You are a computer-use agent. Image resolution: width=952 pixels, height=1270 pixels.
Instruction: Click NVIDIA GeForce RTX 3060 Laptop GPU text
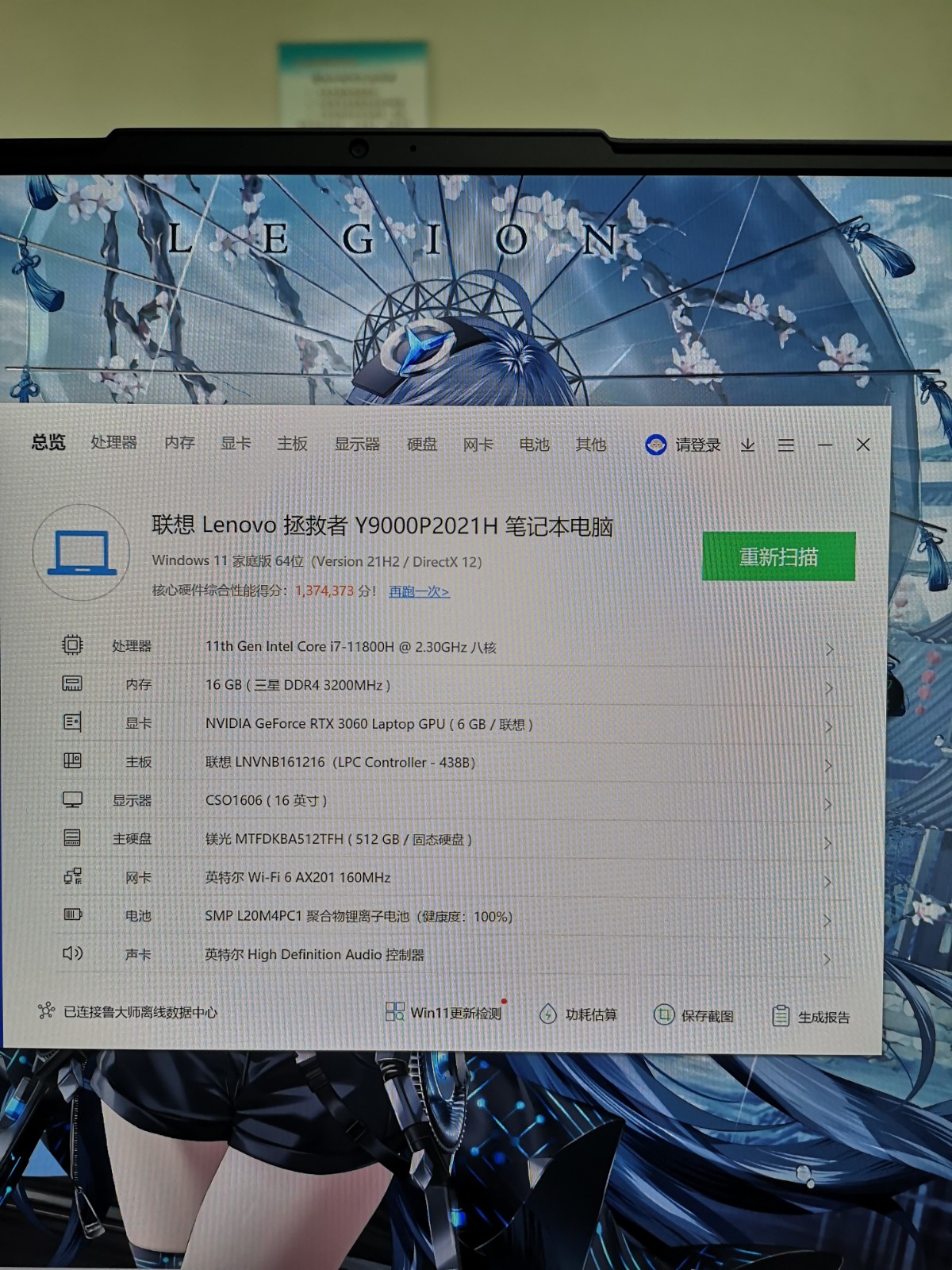point(369,724)
